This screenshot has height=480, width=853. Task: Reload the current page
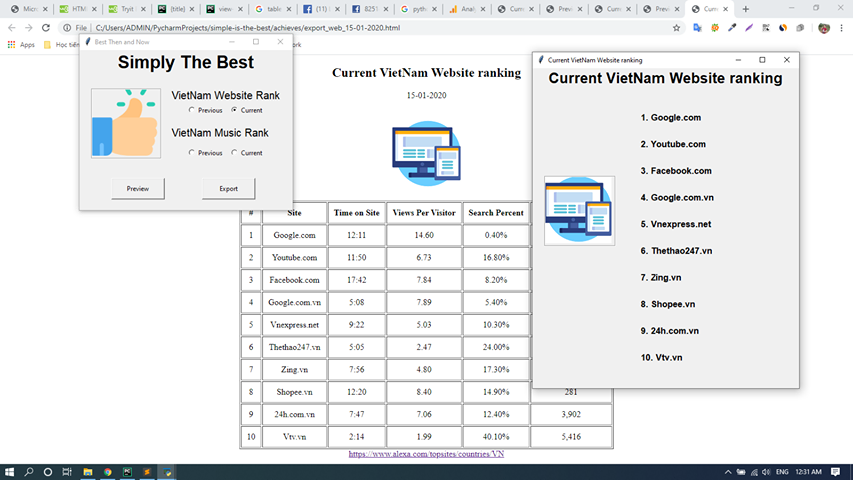[46, 28]
